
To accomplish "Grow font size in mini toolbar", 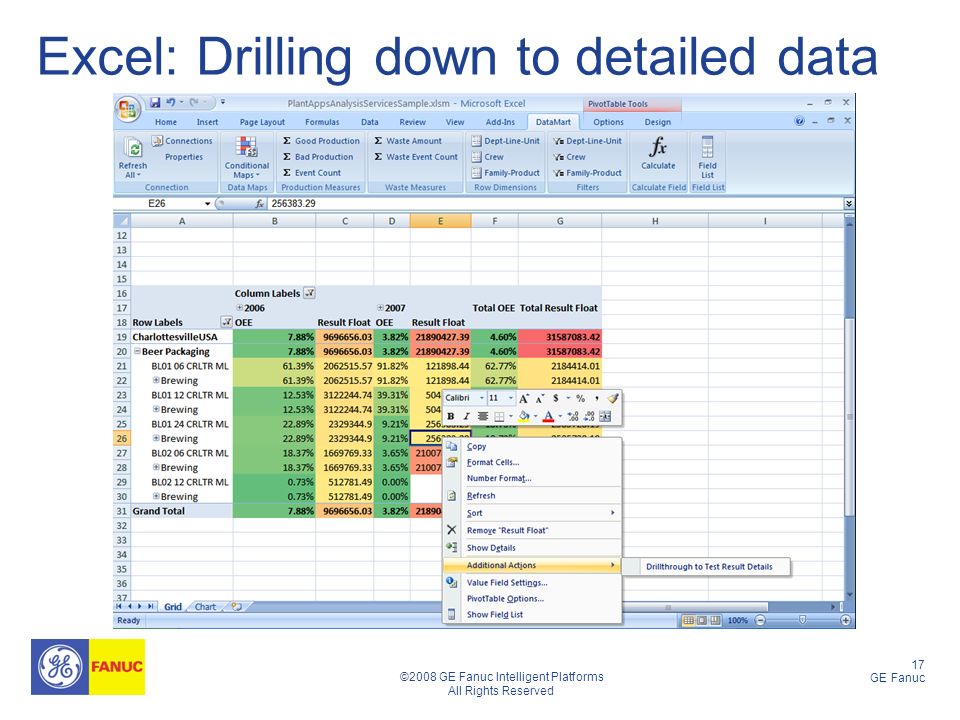I will coord(524,399).
